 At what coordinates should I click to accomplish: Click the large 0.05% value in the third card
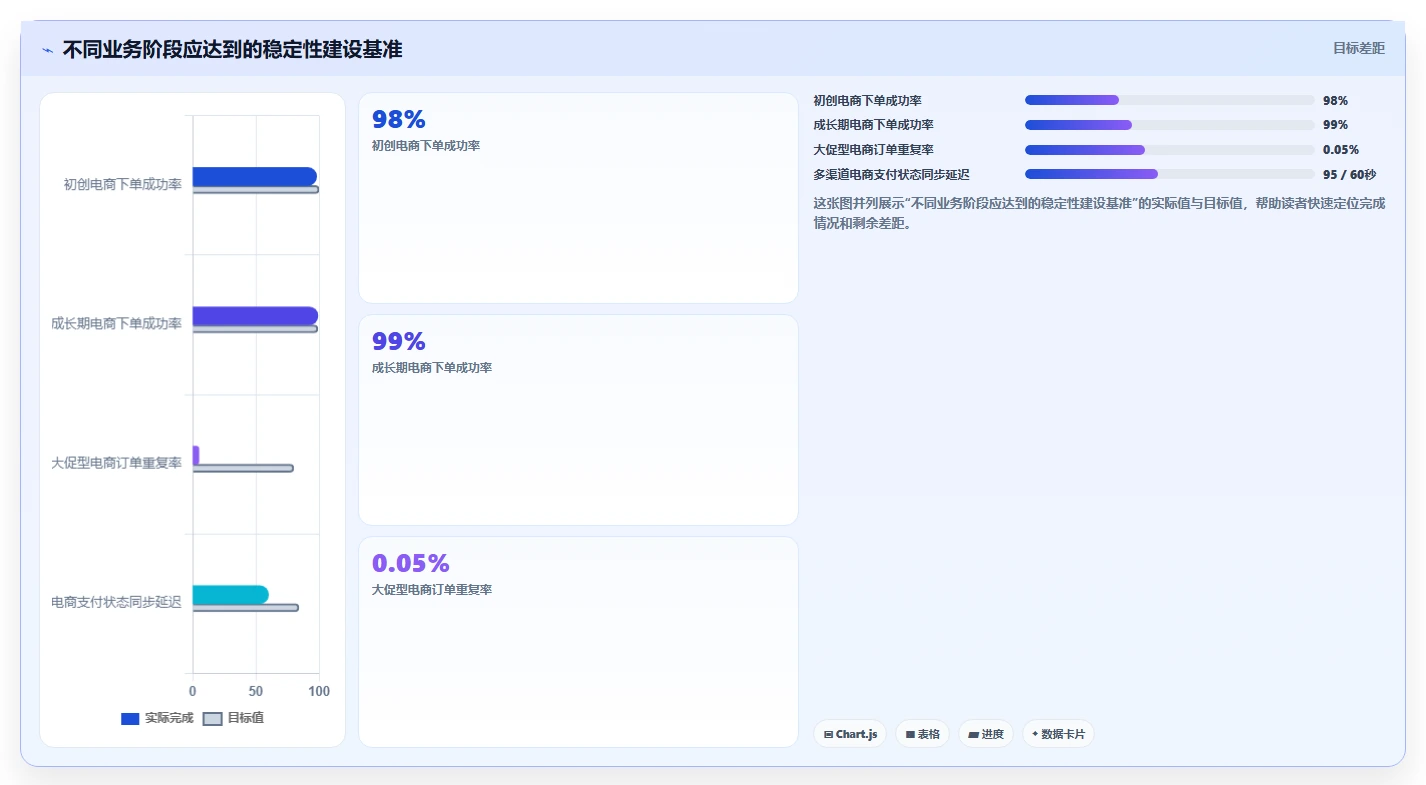[x=411, y=564]
